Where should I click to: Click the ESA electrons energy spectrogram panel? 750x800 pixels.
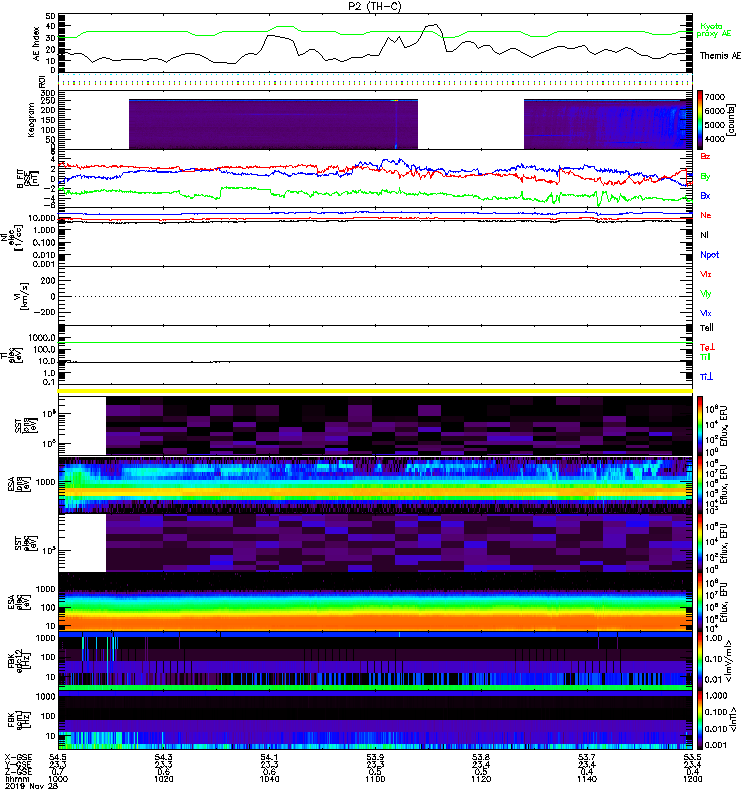coord(375,602)
